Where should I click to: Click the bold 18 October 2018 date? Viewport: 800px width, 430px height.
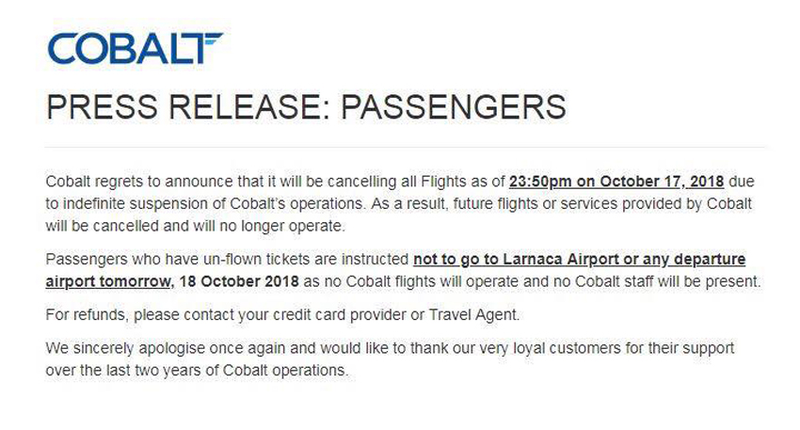pyautogui.click(x=239, y=282)
